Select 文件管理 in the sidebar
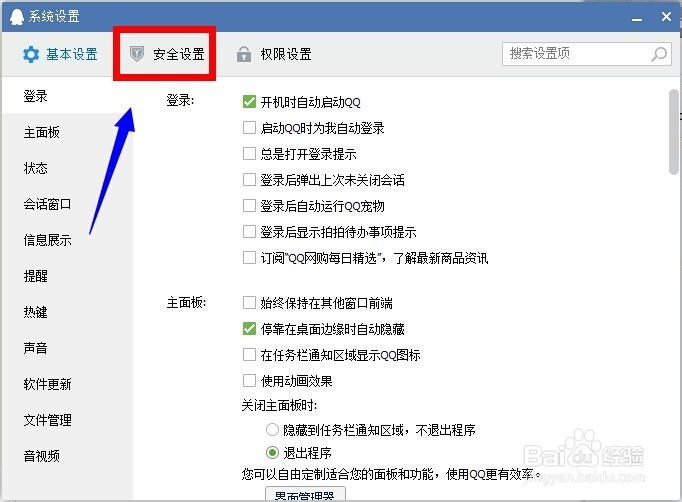 67,420
